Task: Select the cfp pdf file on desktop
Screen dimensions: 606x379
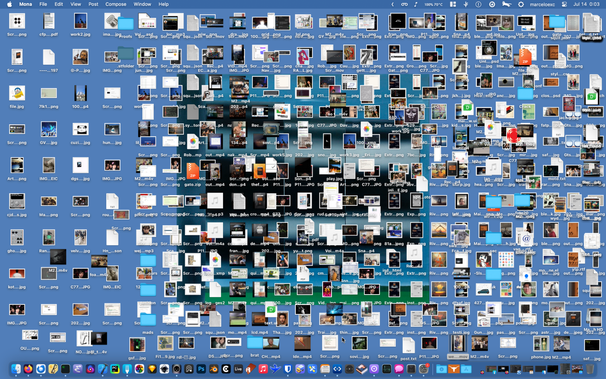Action: point(49,24)
